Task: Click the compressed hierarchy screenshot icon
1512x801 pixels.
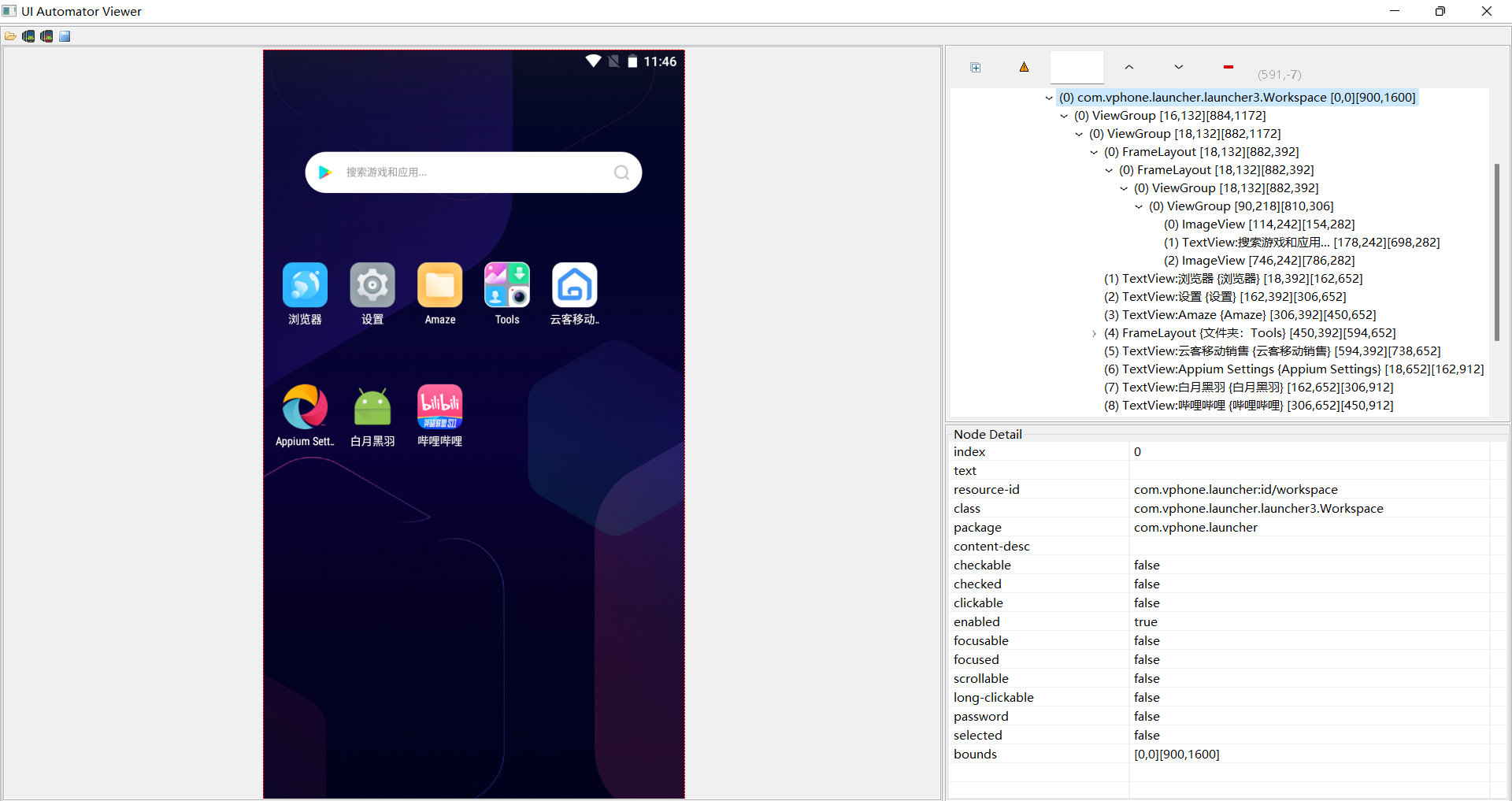Action: (x=46, y=36)
